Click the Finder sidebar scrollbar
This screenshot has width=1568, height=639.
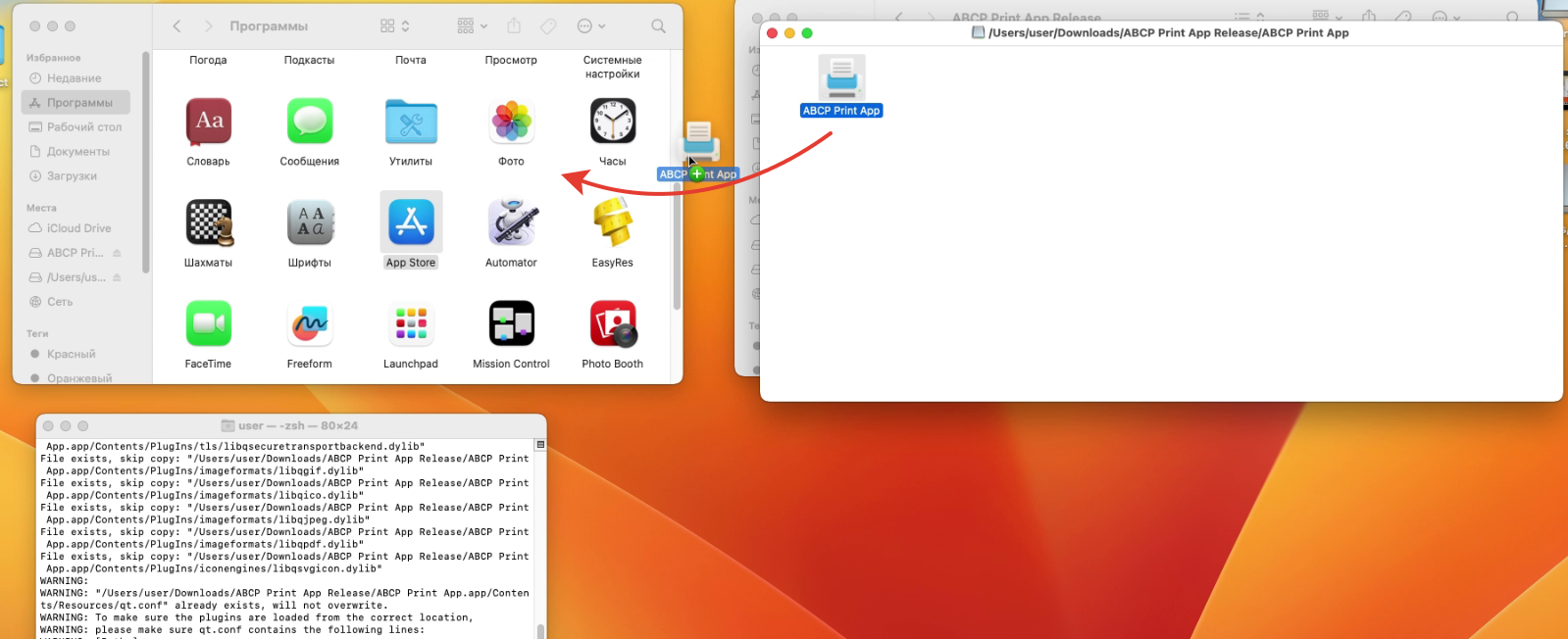[x=146, y=163]
